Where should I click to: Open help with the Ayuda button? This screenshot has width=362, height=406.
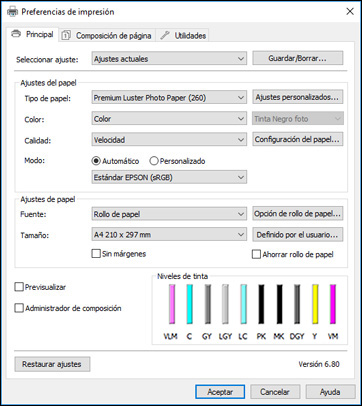click(330, 392)
